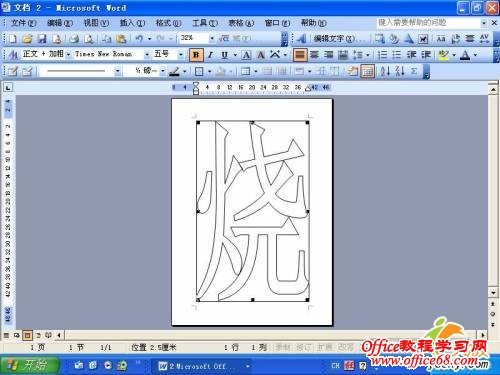Toggle right alignment button

click(x=329, y=55)
